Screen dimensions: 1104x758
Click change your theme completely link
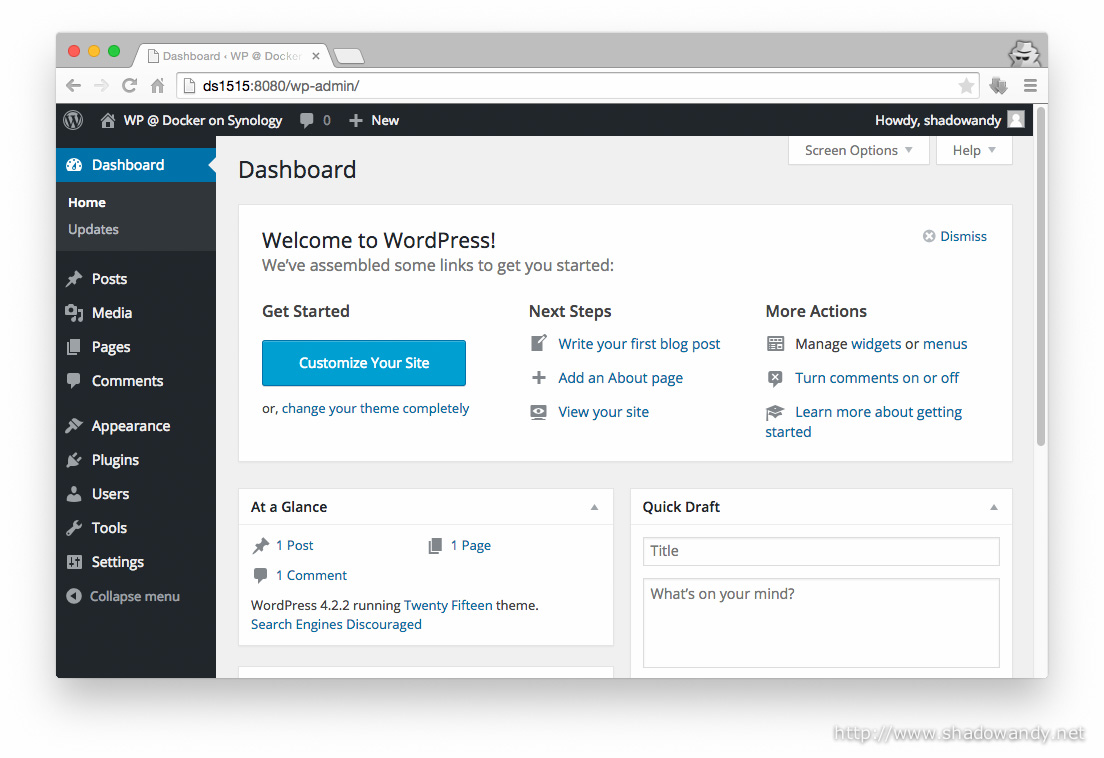point(375,409)
